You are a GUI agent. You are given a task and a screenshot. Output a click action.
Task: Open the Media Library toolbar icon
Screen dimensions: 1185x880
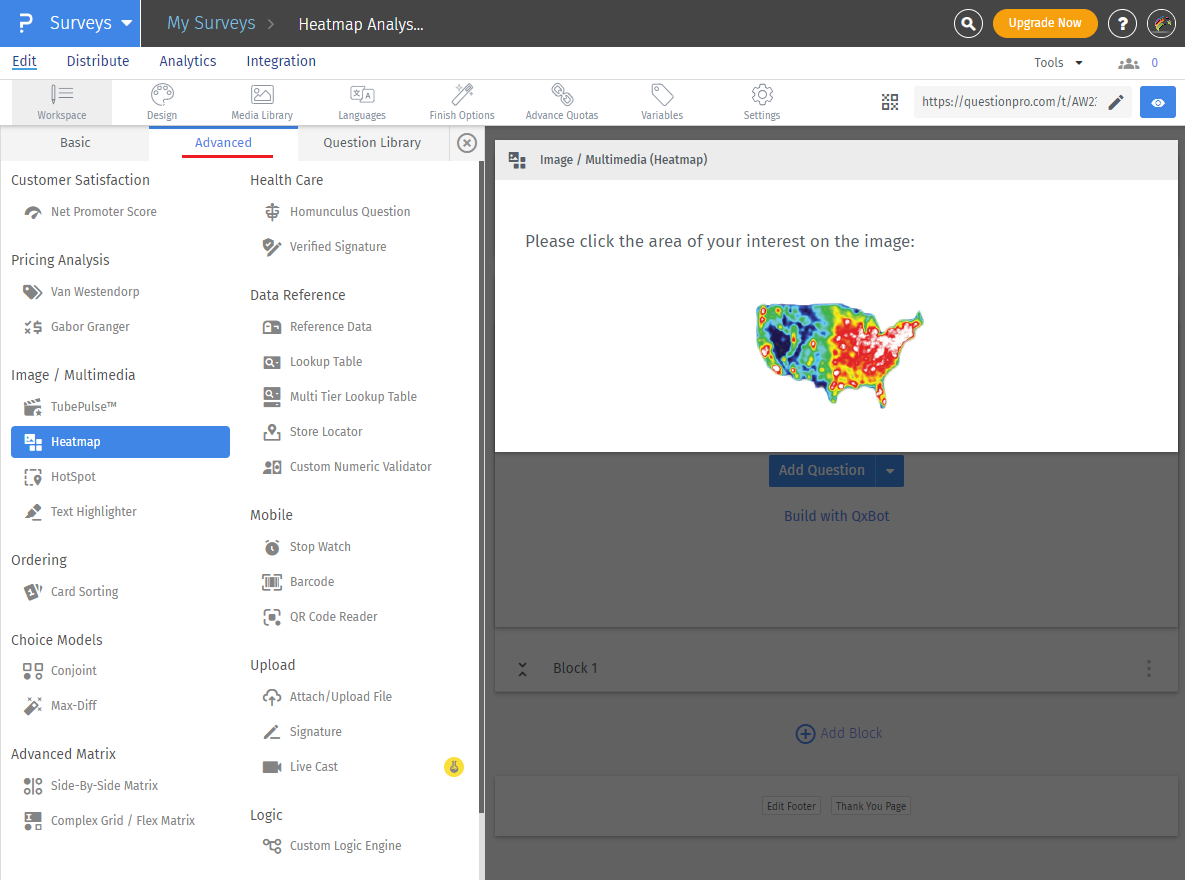(261, 100)
